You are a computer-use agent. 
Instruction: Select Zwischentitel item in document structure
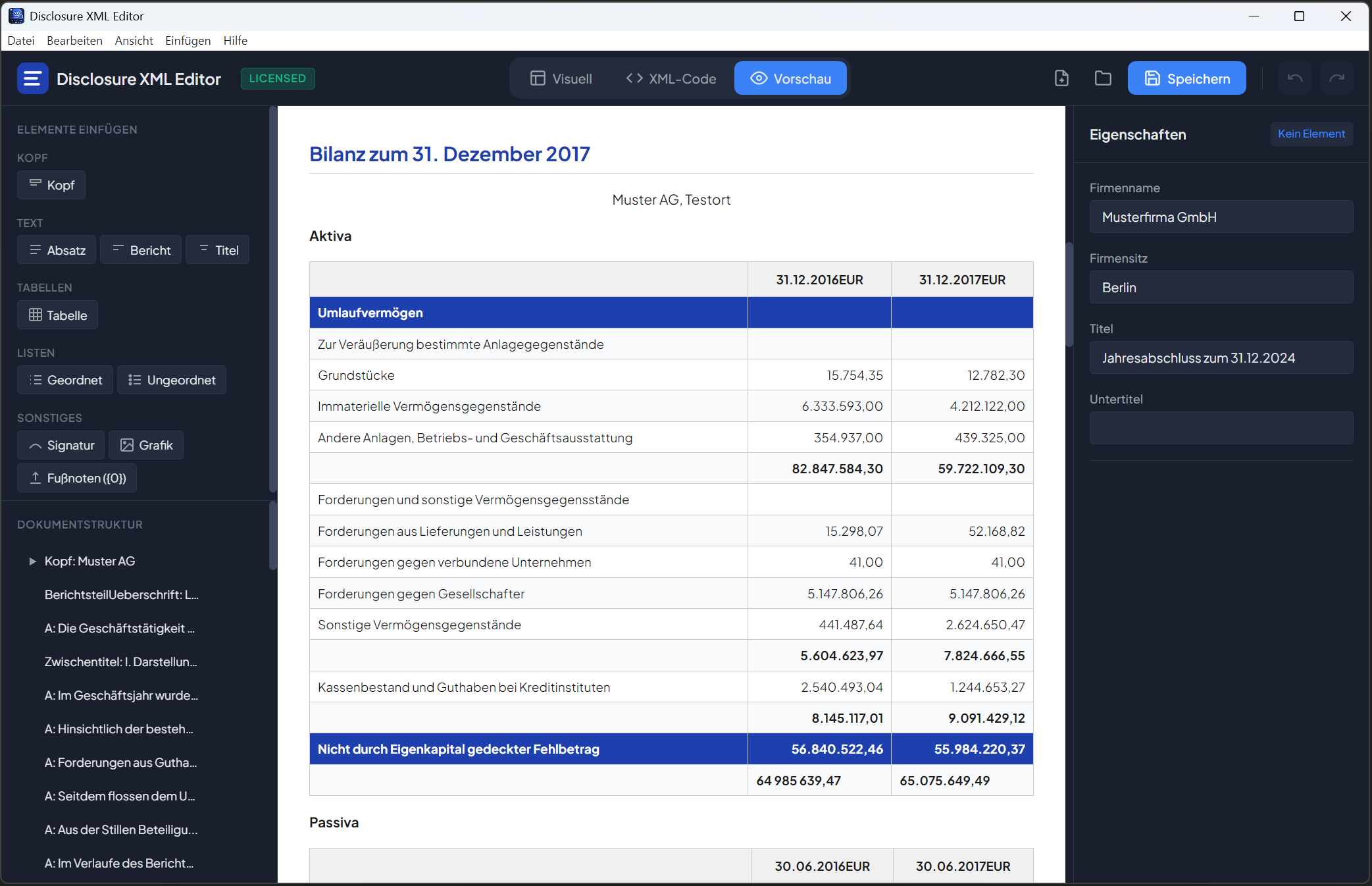click(x=121, y=662)
